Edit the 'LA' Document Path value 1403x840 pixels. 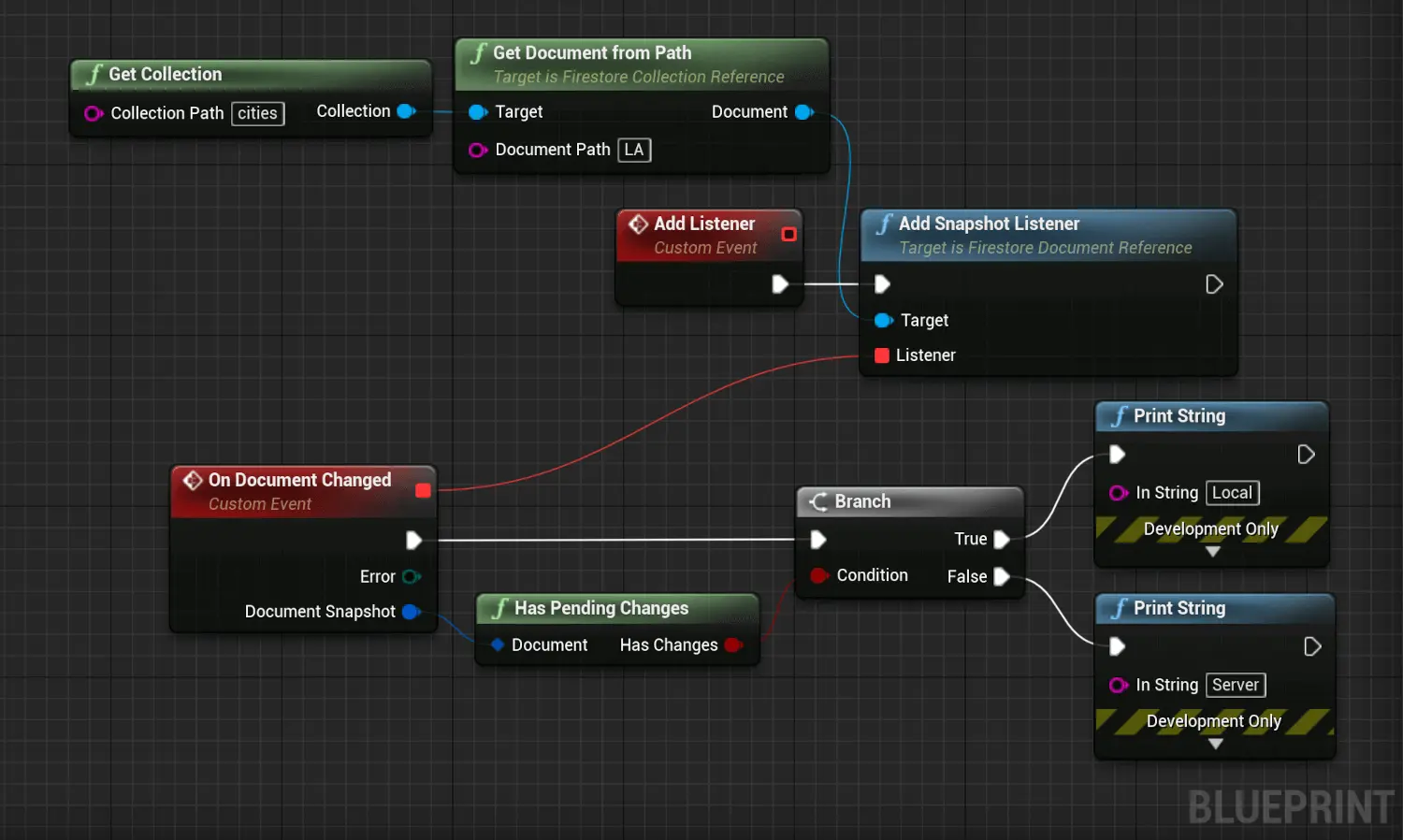[x=634, y=150]
